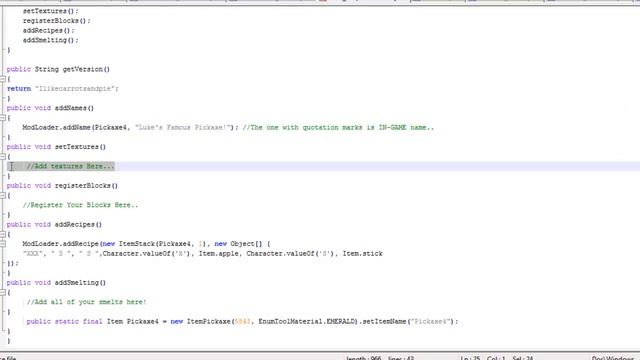Collapse the ModLoader.addRecipe statement fold marker
640x360 pixels.
tap(2, 244)
